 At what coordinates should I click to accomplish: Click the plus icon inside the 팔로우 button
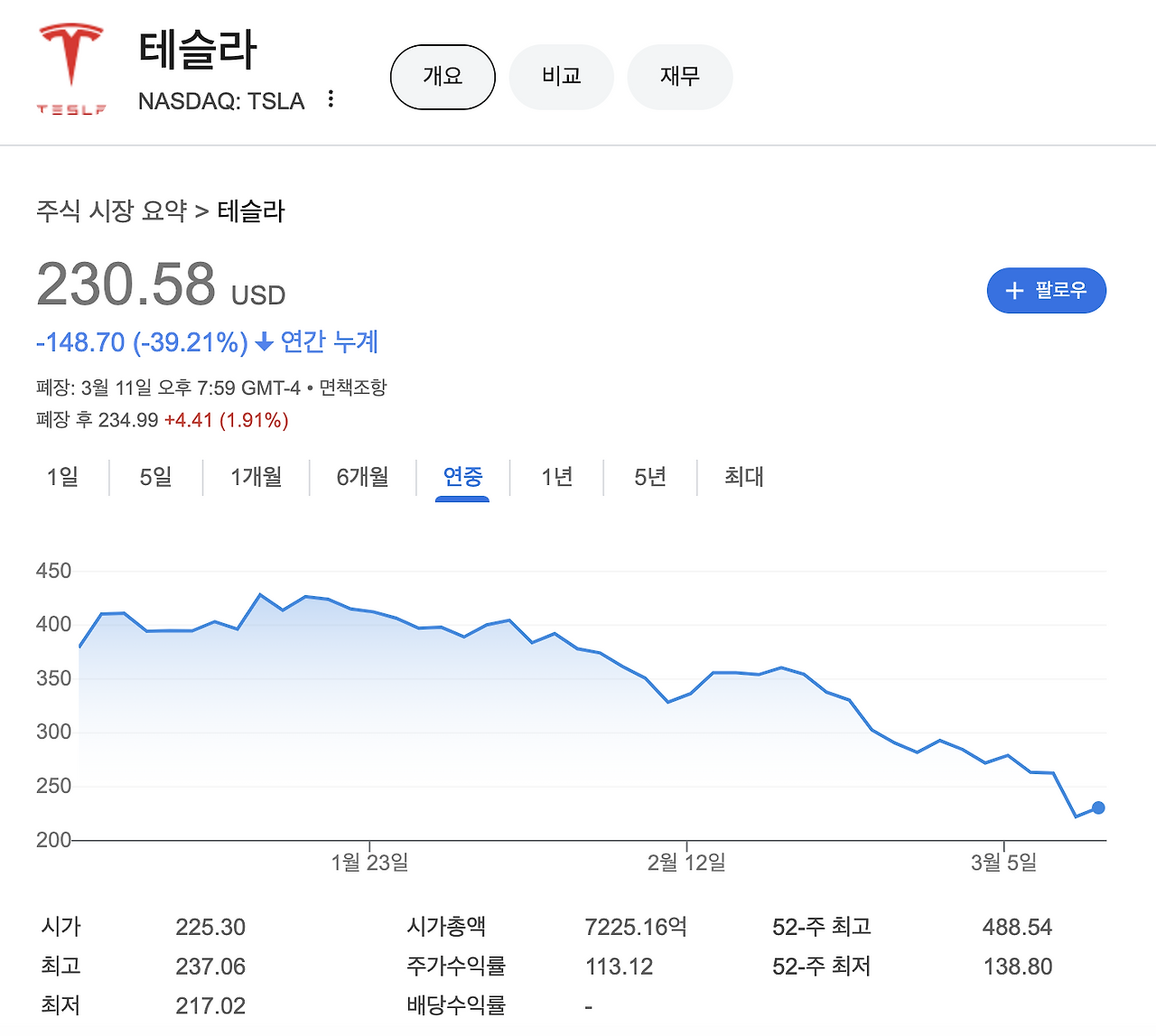pyautogui.click(x=1013, y=291)
